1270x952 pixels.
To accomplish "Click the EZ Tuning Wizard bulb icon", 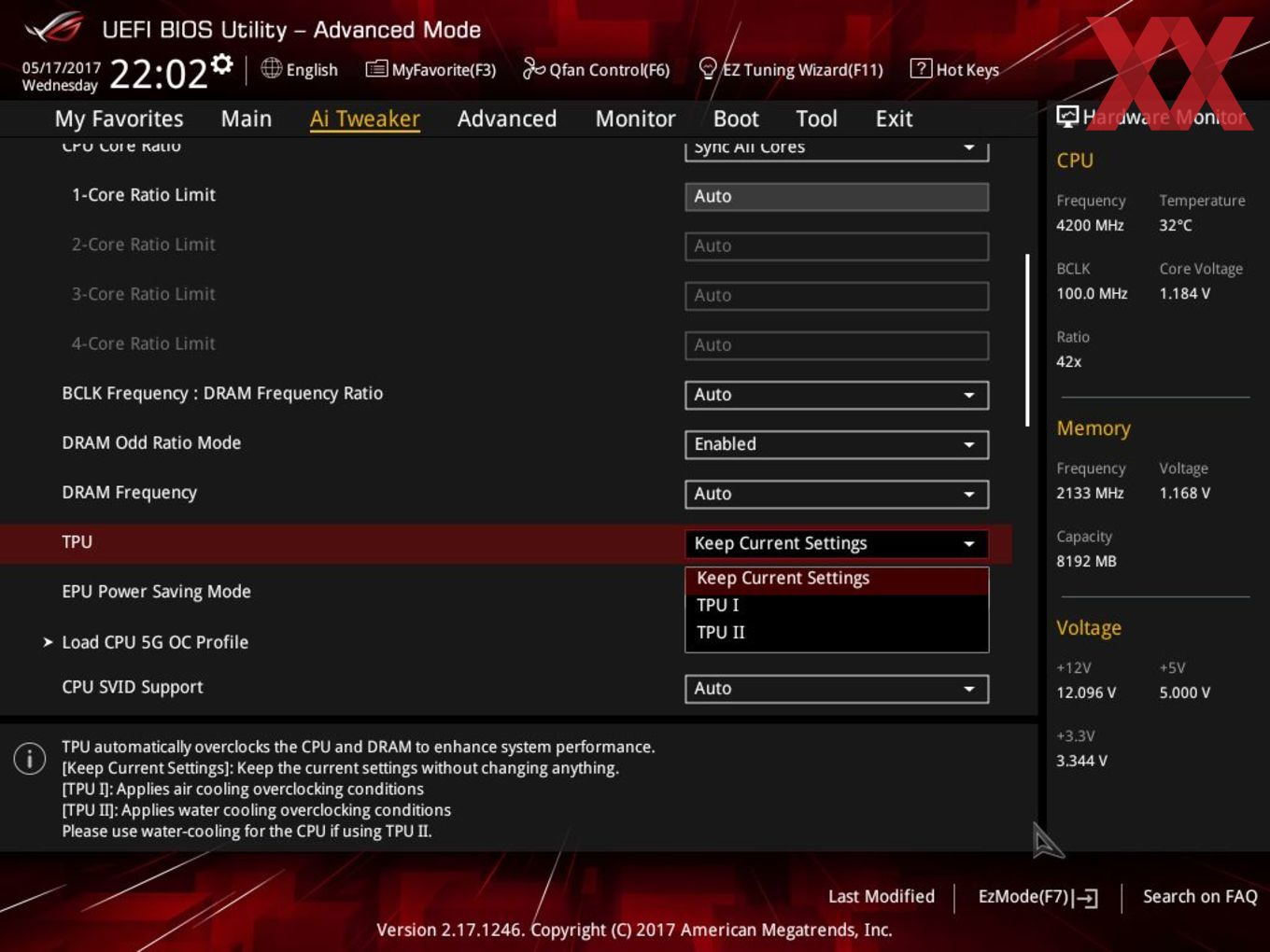I will coord(708,68).
